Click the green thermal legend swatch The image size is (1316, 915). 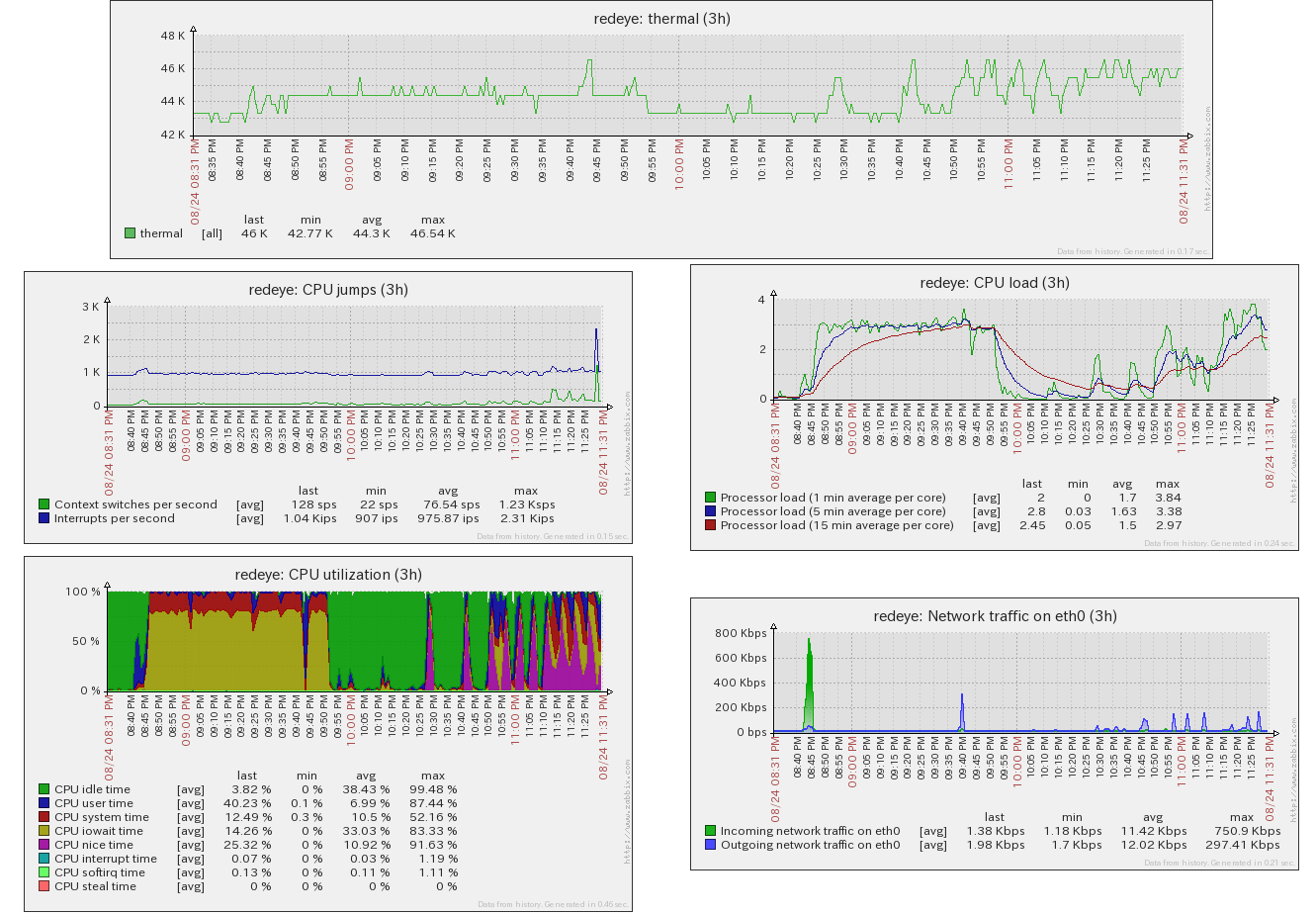pyautogui.click(x=130, y=233)
